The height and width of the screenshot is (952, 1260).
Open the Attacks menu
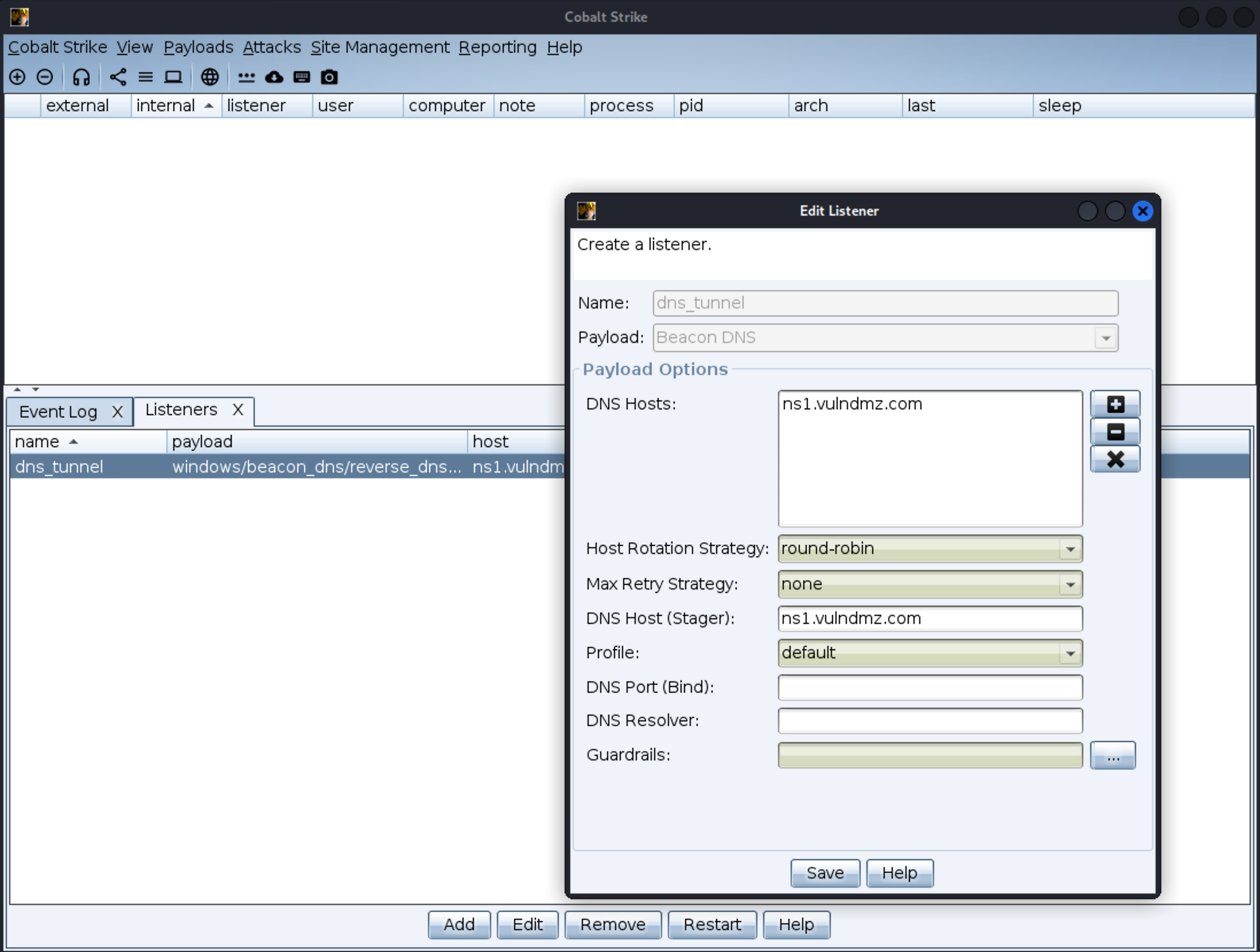(x=271, y=47)
